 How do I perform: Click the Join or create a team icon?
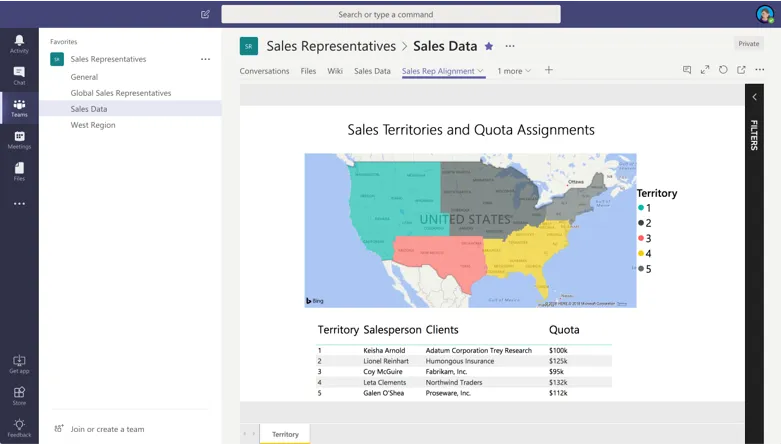(59, 429)
